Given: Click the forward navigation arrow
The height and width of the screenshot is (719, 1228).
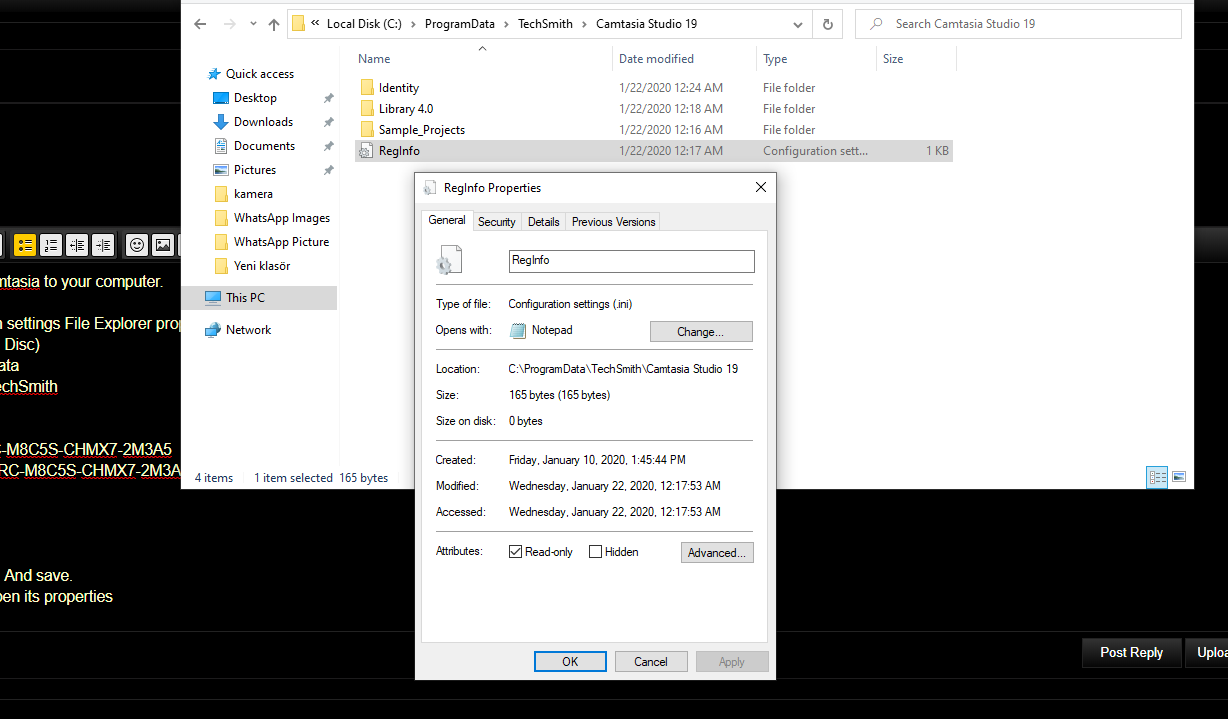Looking at the screenshot, I should point(230,24).
